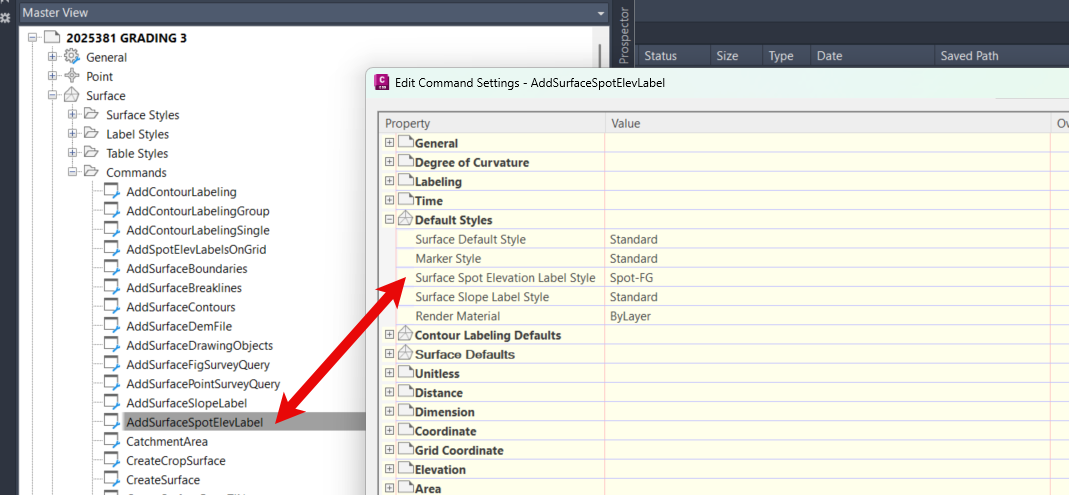Expand the Surface Defaults group

point(389,354)
